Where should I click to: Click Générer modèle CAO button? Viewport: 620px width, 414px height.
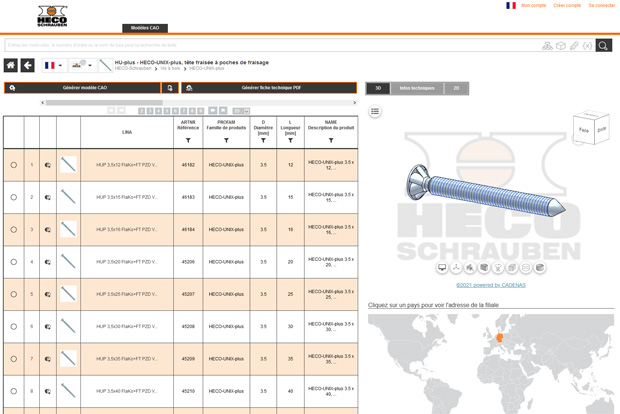[x=82, y=88]
